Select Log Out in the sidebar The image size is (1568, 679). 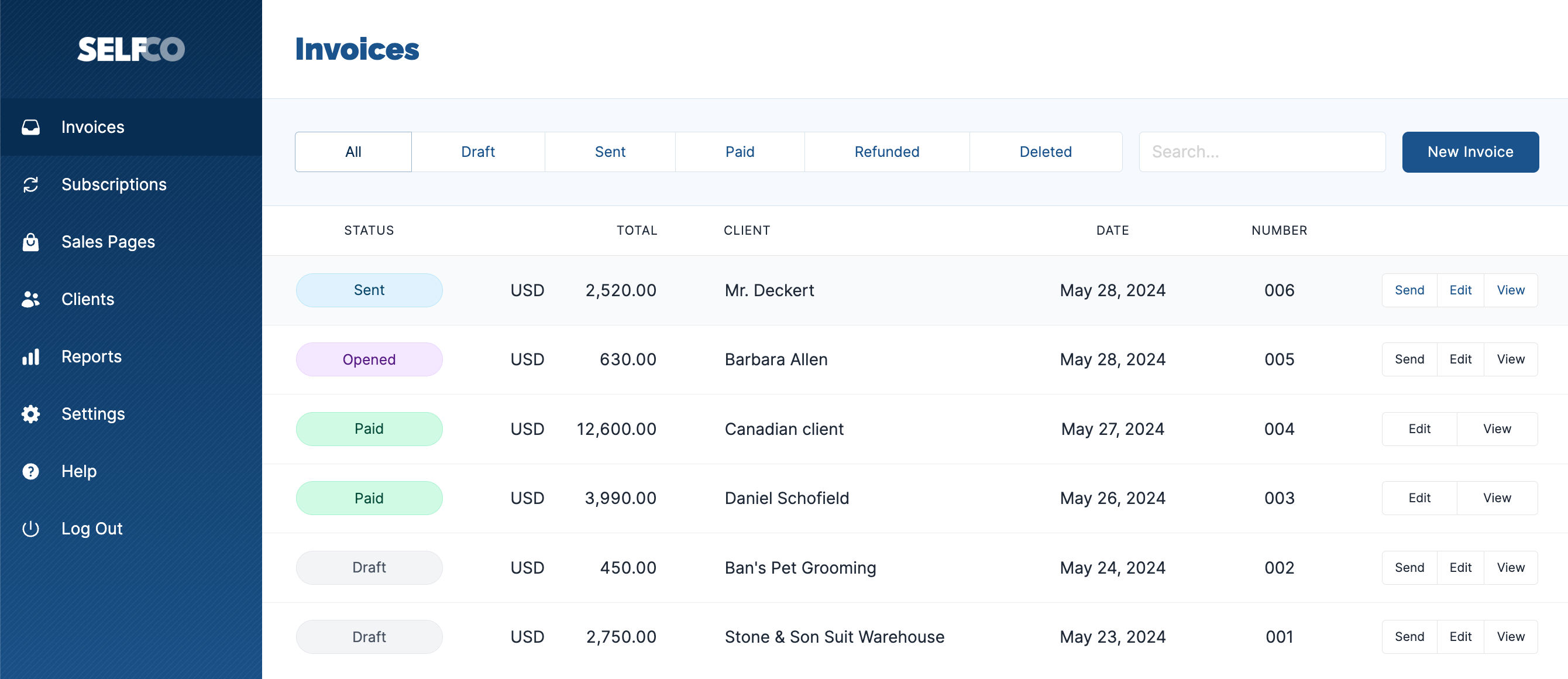[x=131, y=529]
